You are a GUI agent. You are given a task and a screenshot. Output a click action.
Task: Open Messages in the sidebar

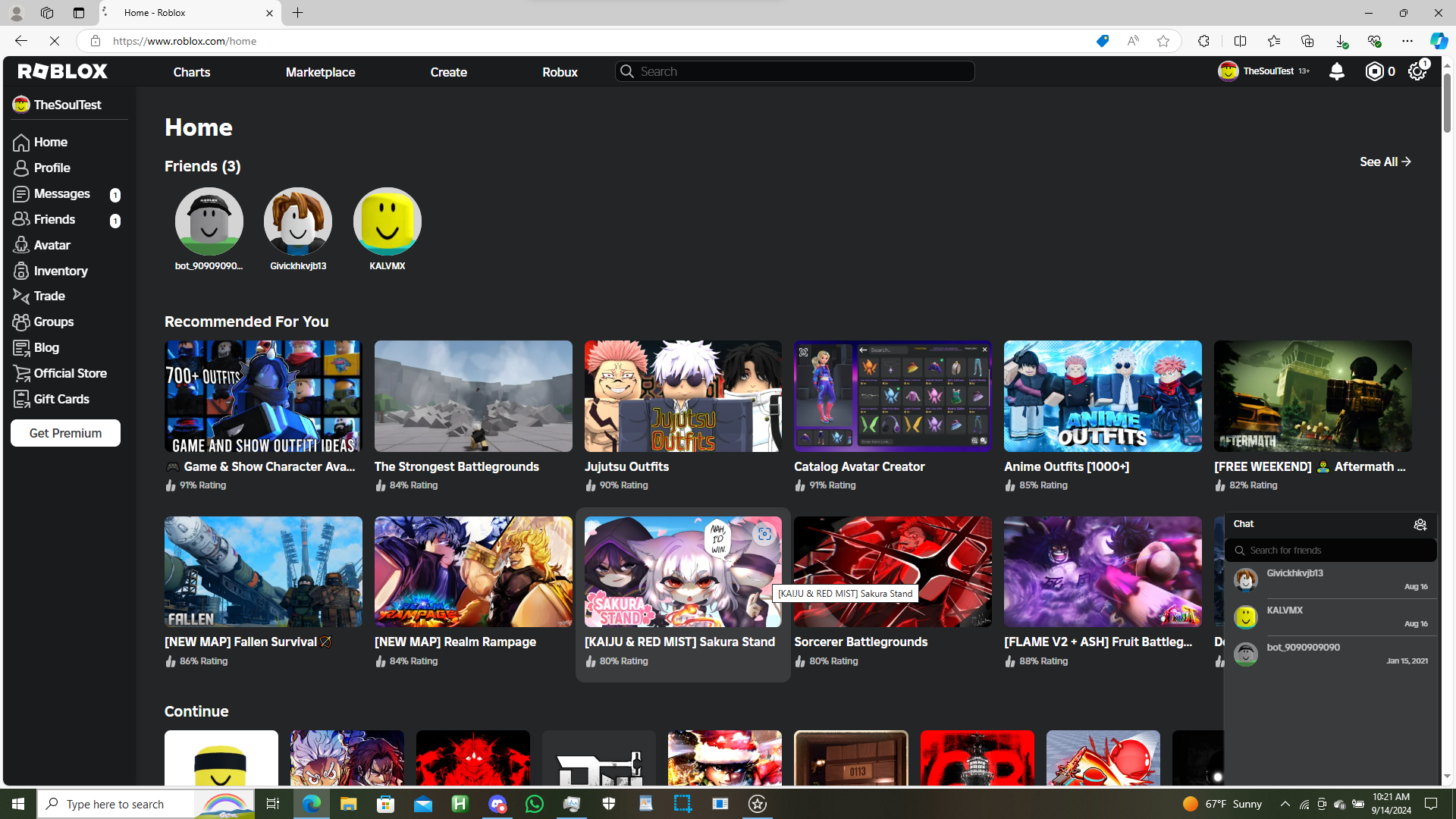61,194
